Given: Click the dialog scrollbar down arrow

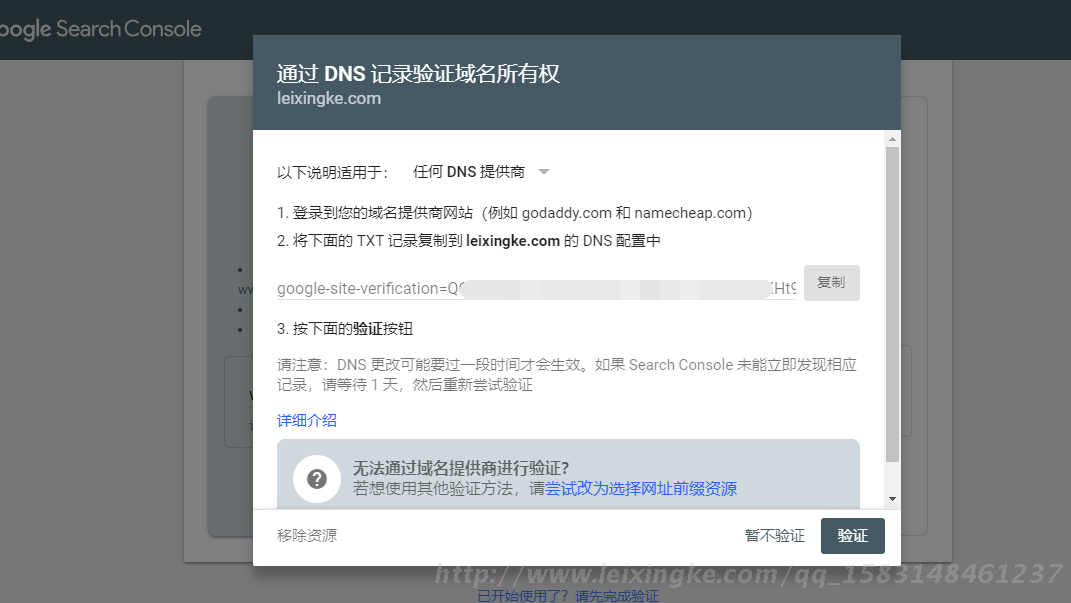Looking at the screenshot, I should pyautogui.click(x=892, y=499).
